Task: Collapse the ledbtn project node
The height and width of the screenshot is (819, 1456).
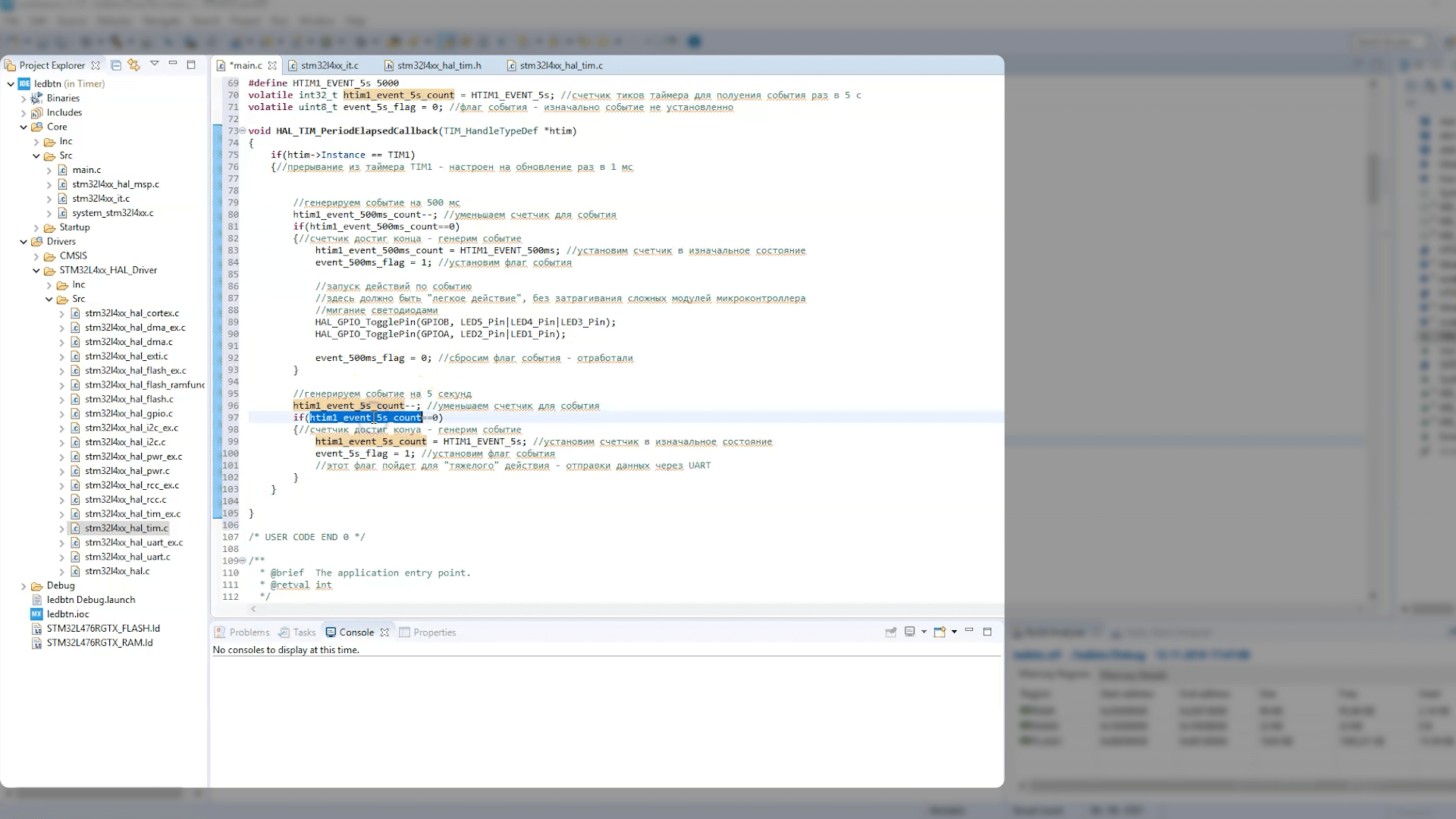Action: [11, 84]
